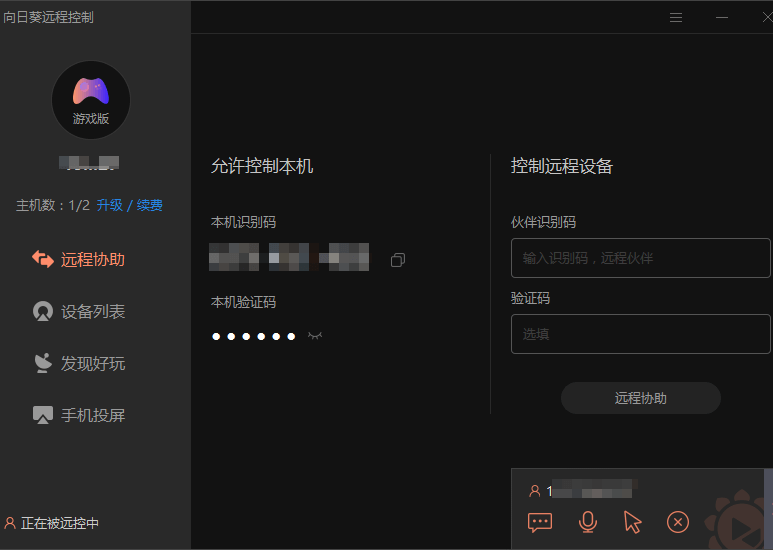The height and width of the screenshot is (550, 773).
Task: Open the 发现好玩 sidebar tab
Action: click(78, 363)
